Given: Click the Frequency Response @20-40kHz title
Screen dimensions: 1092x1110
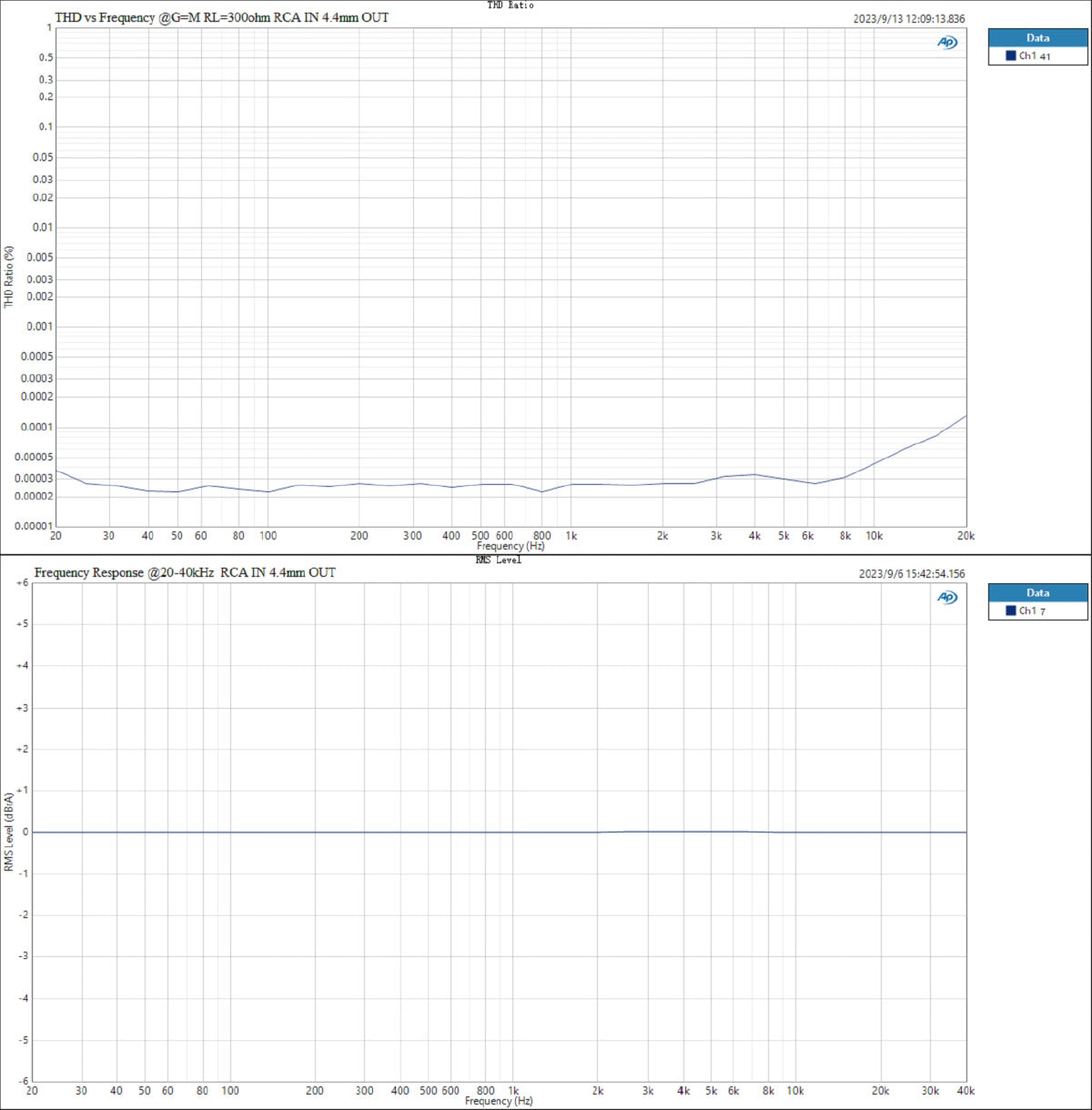Looking at the screenshot, I should [x=185, y=572].
